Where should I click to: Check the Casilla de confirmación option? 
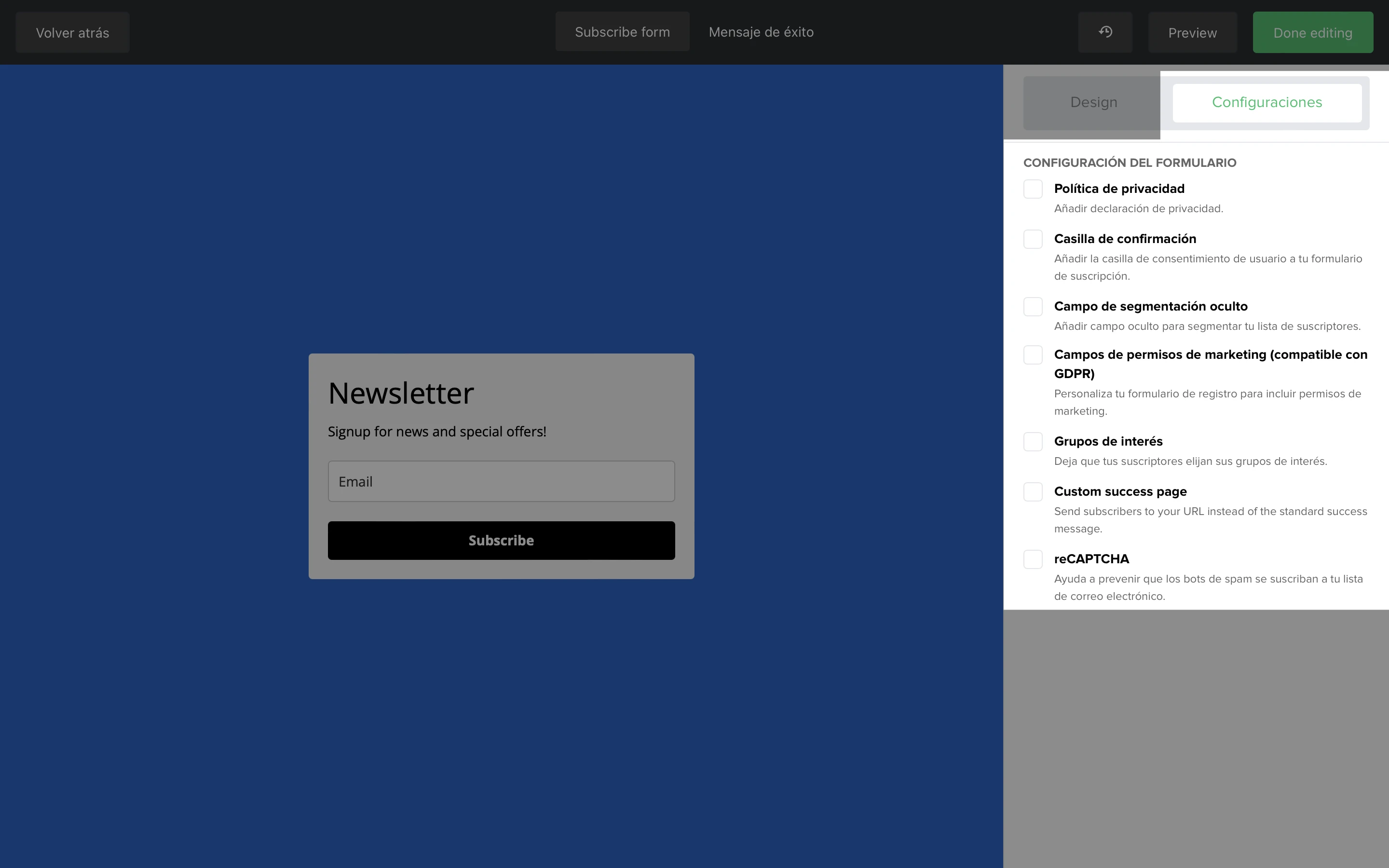[x=1033, y=239]
